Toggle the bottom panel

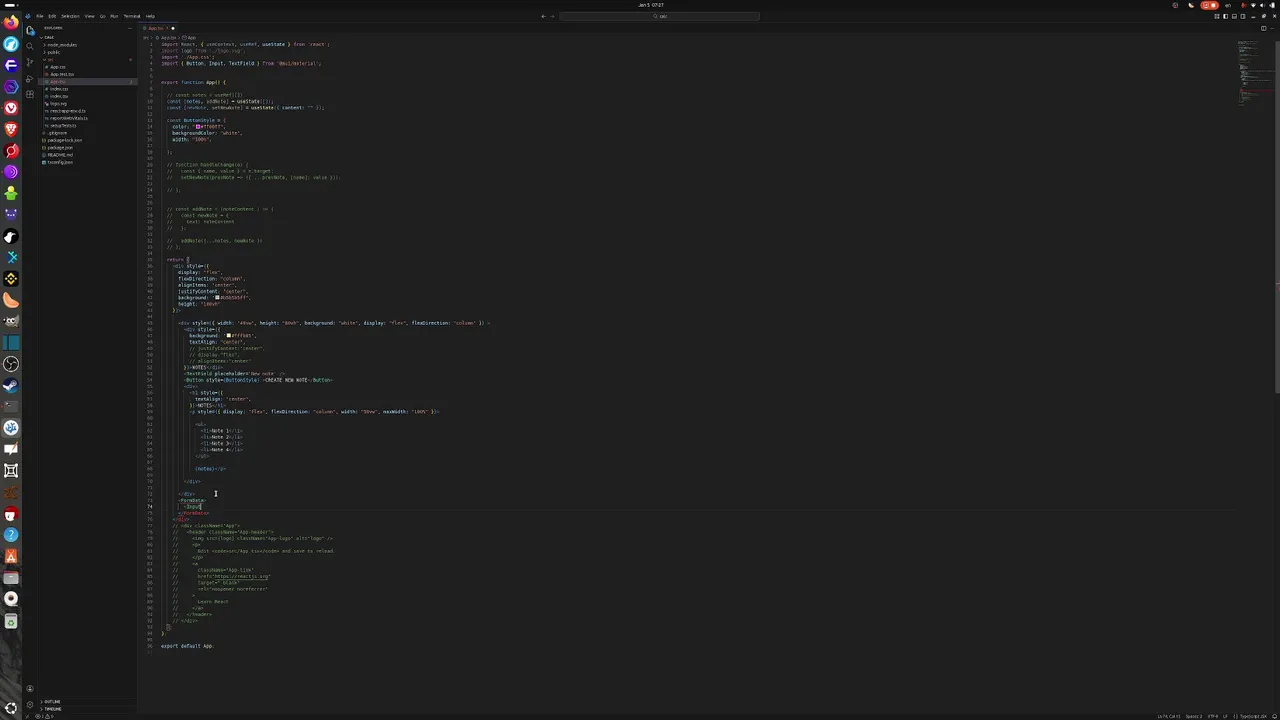point(1234,16)
